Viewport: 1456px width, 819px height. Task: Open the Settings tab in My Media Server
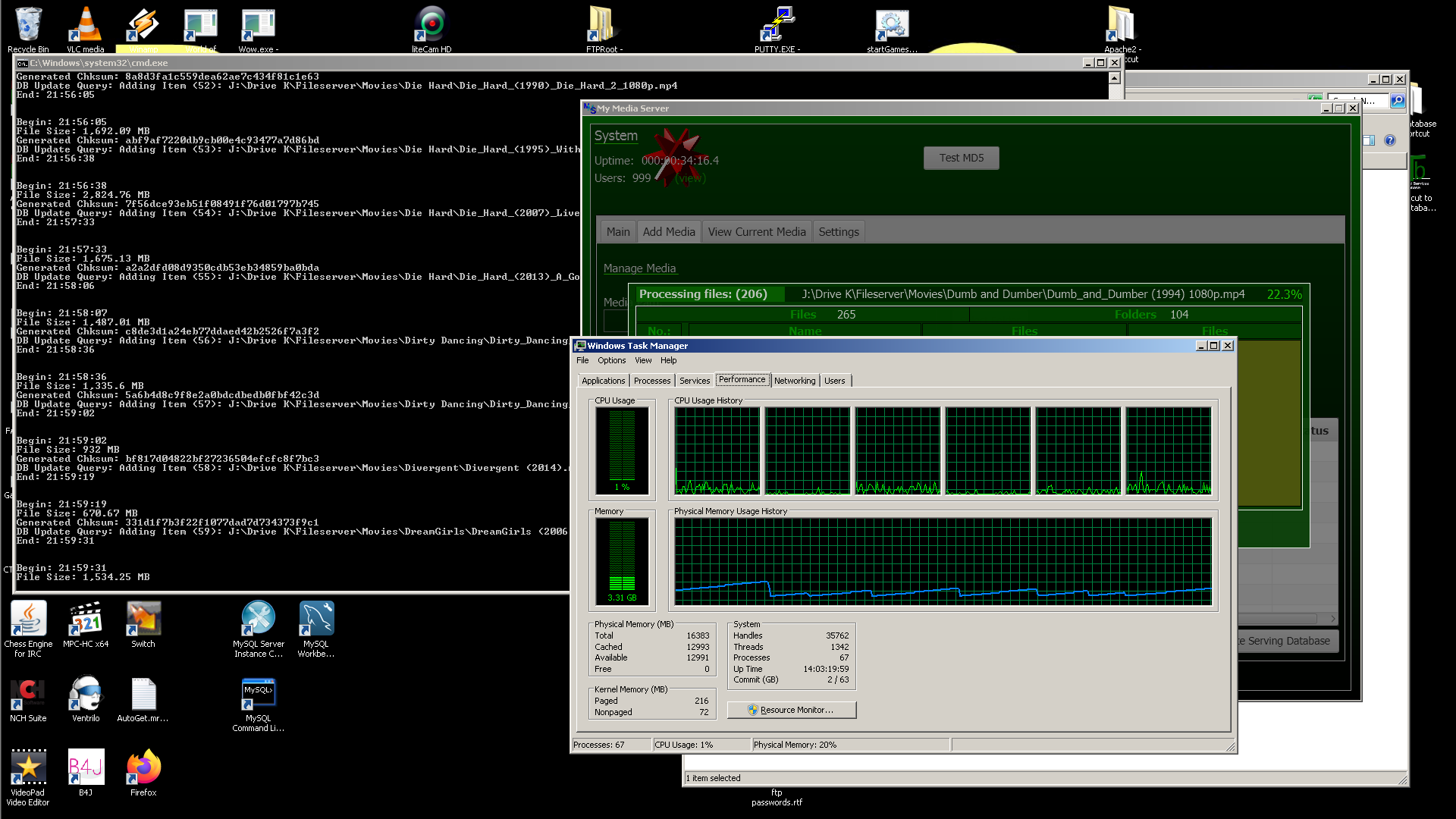838,232
